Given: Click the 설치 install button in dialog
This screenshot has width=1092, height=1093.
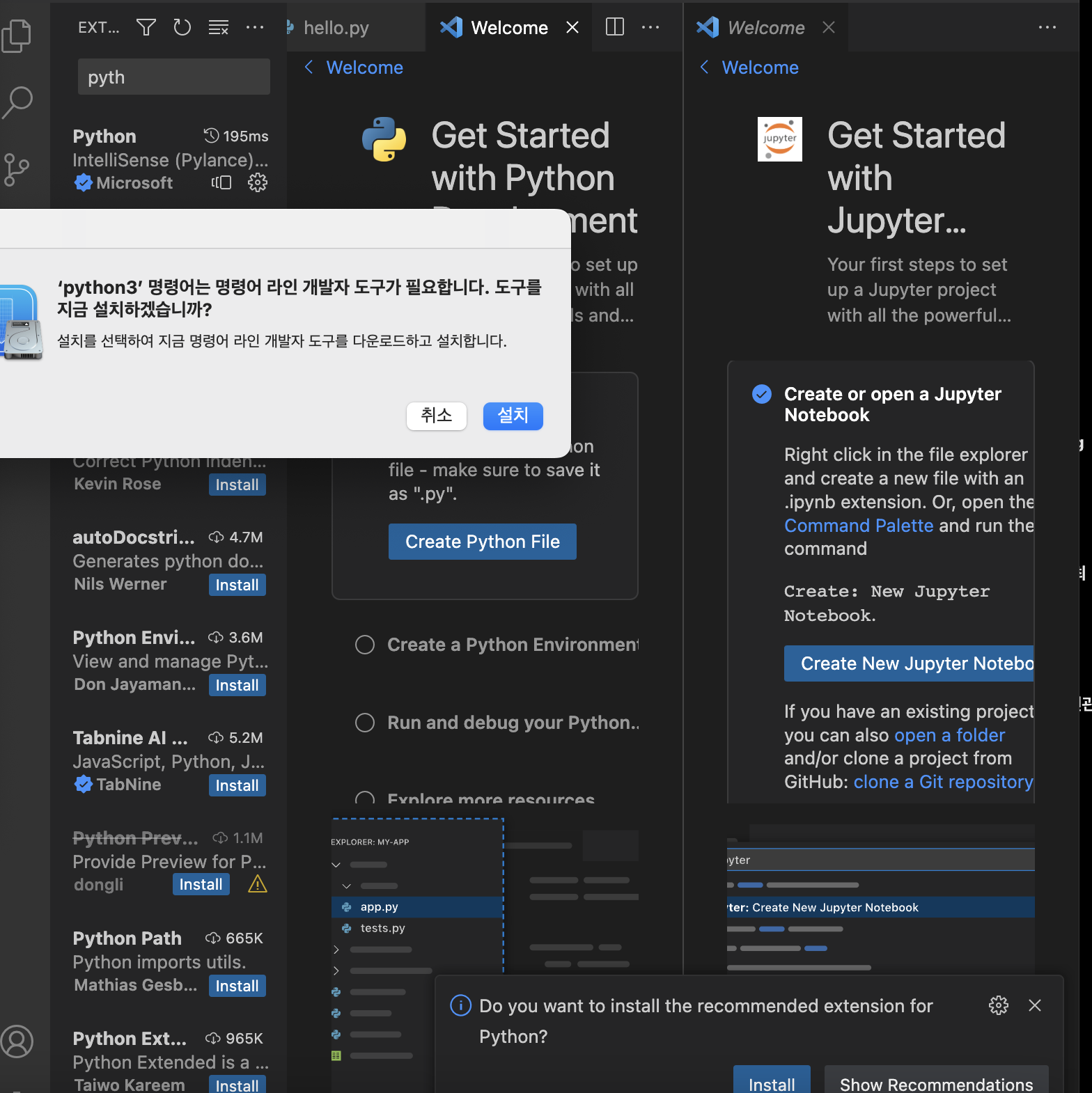Looking at the screenshot, I should click(x=513, y=416).
